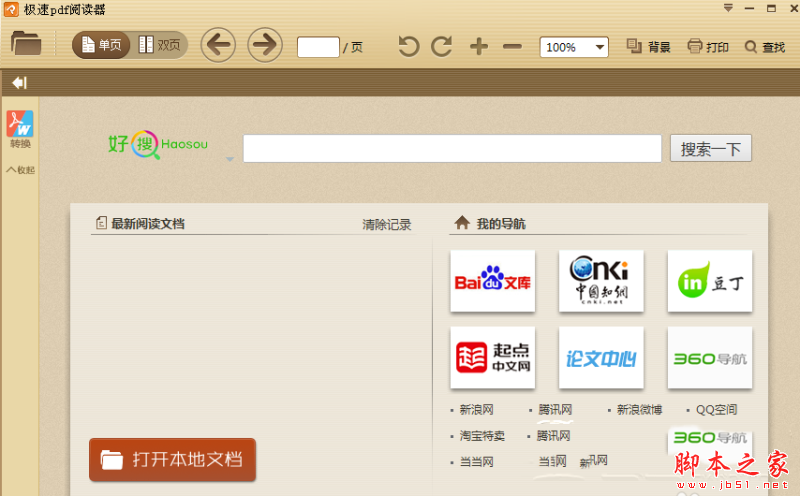Expand the search engine selector arrow
Screen dimensions: 800x496
[x=230, y=159]
